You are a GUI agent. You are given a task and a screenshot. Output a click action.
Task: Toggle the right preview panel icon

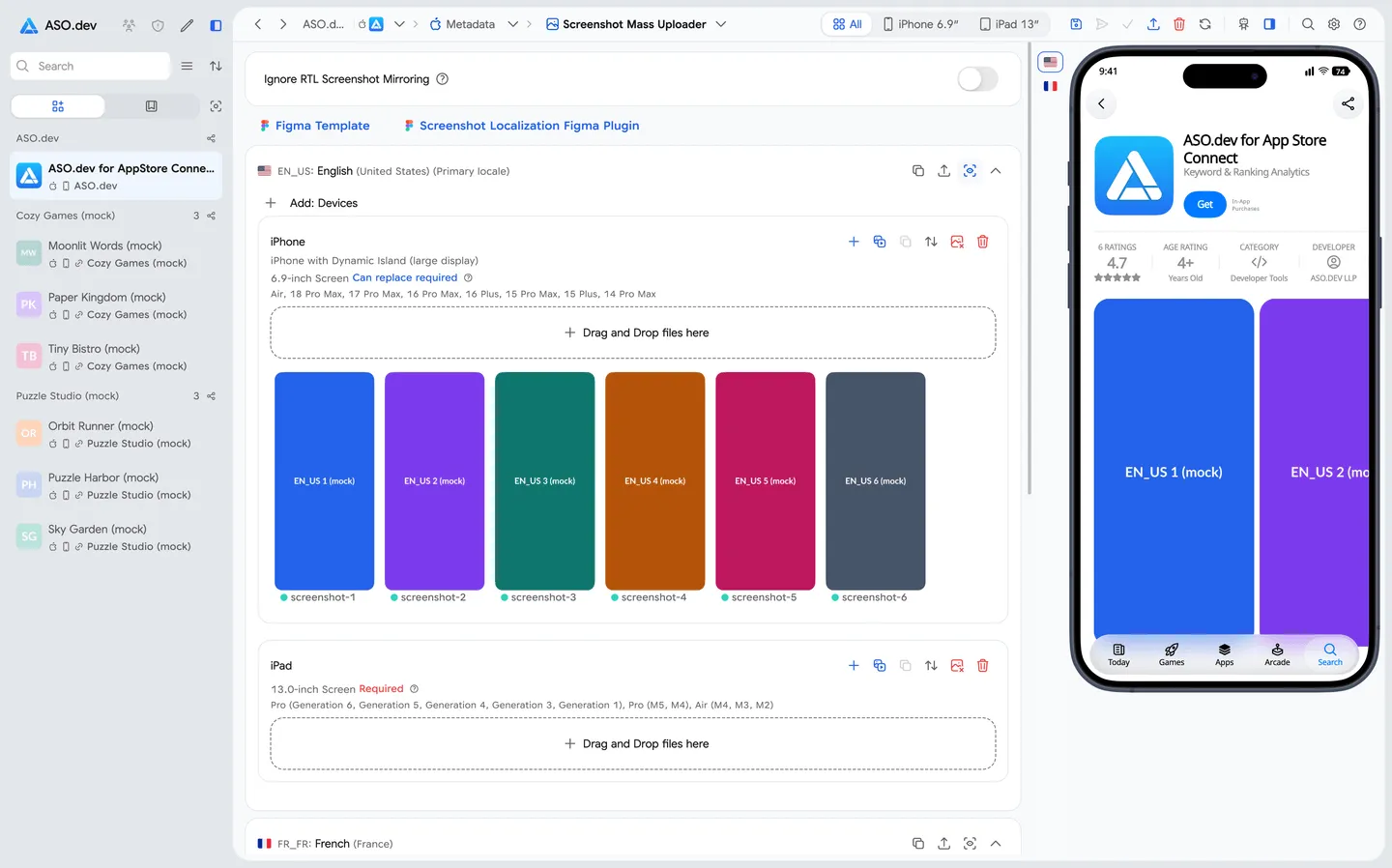coord(1269,24)
